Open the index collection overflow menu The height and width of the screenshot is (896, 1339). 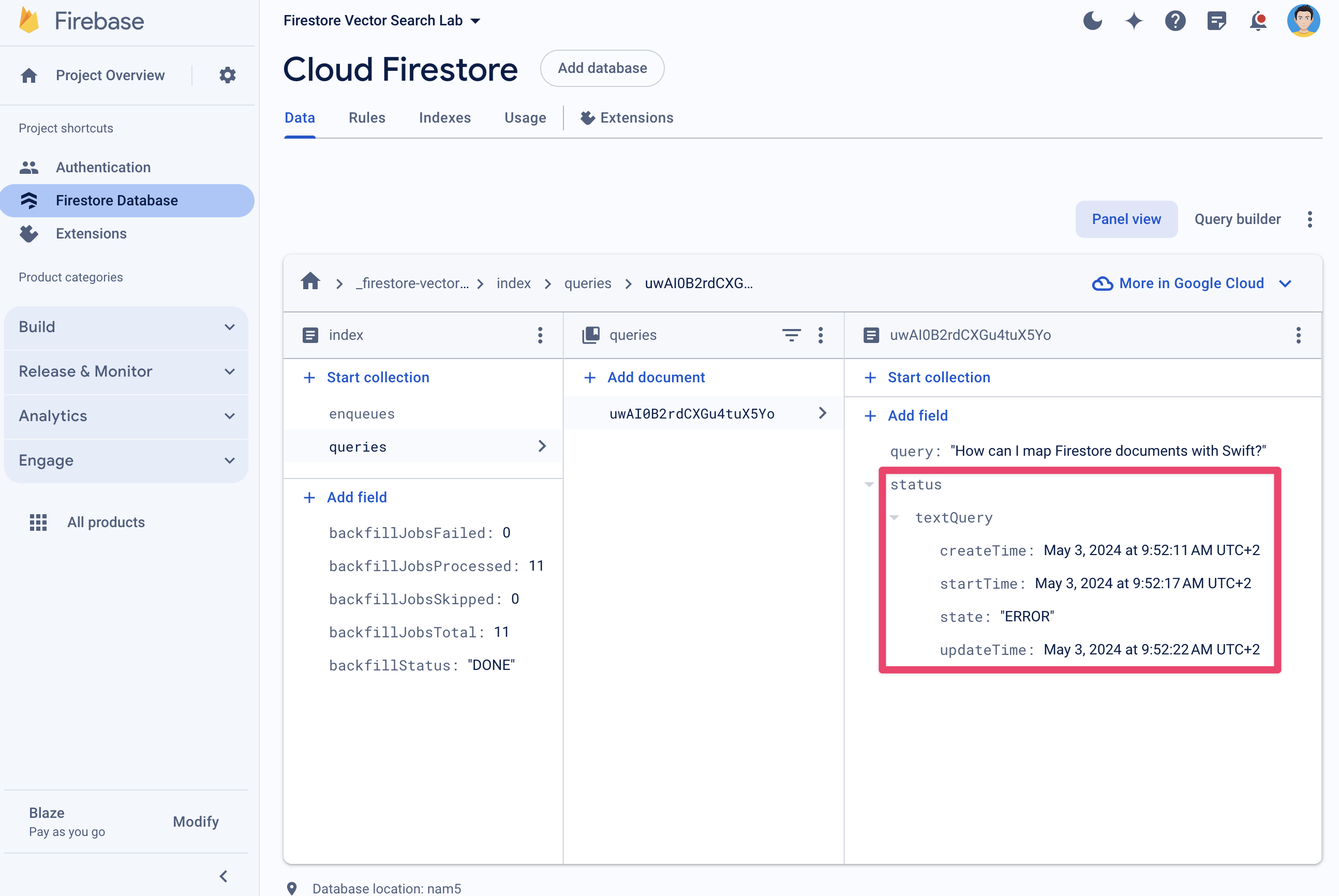pyautogui.click(x=540, y=335)
